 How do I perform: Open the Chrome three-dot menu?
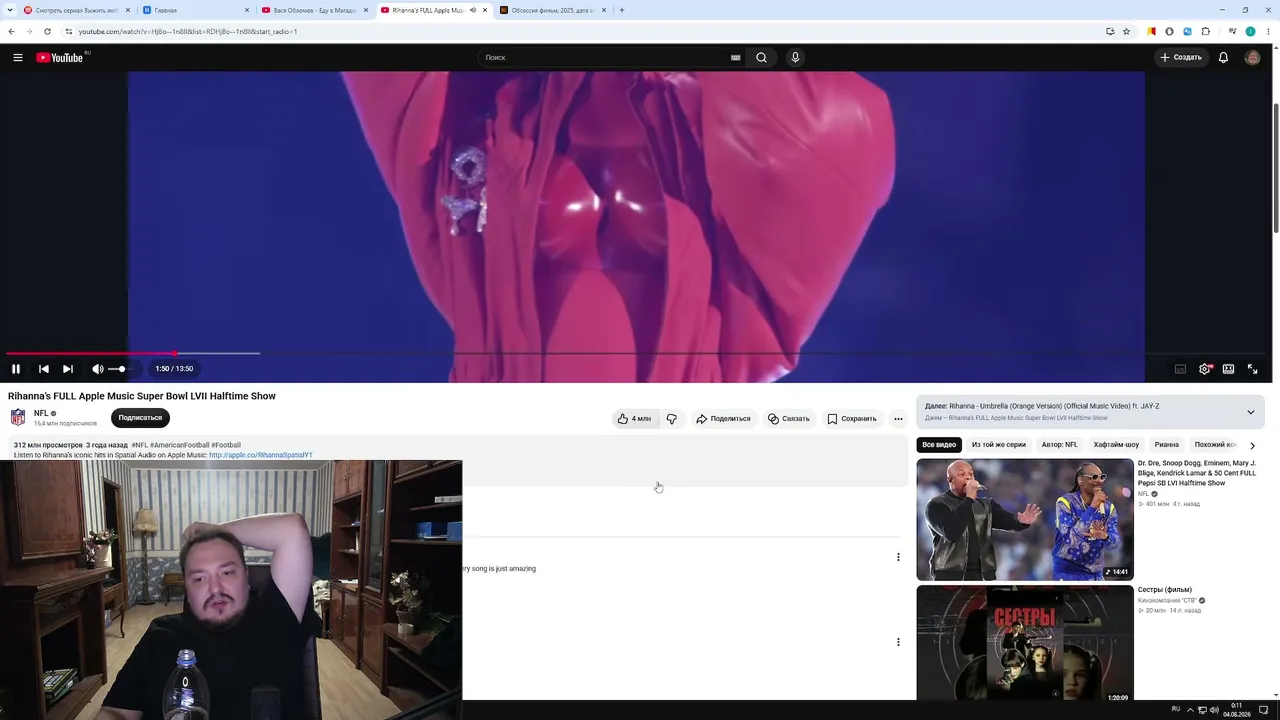click(1269, 32)
